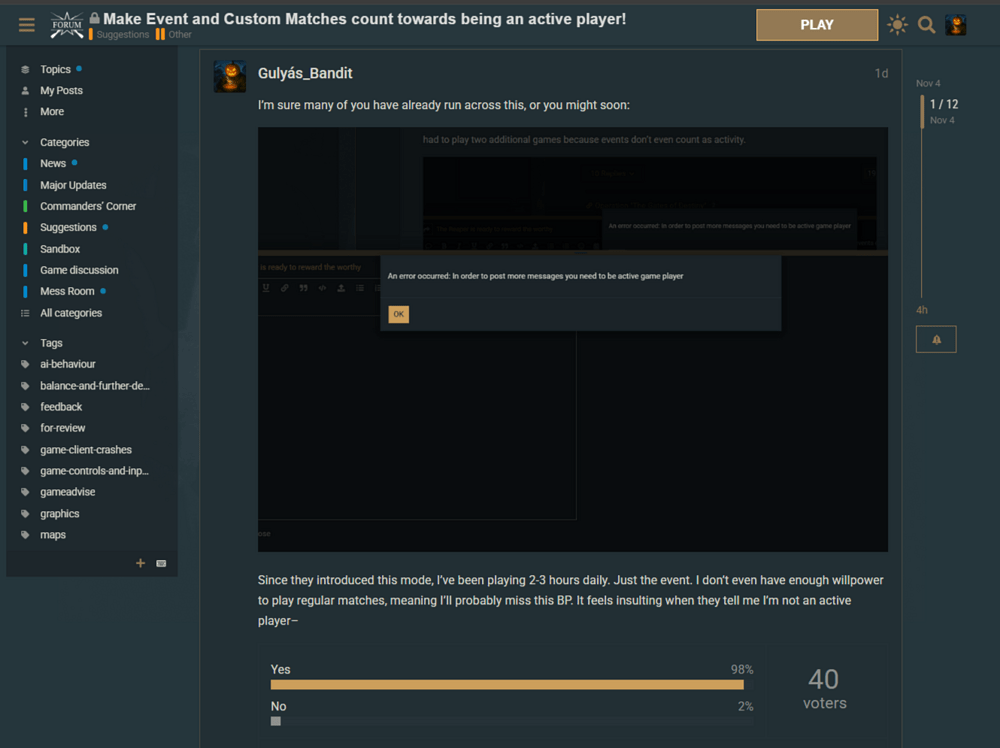Dismiss unread items with the envelope icon
Image resolution: width=1000 pixels, height=748 pixels.
(160, 563)
